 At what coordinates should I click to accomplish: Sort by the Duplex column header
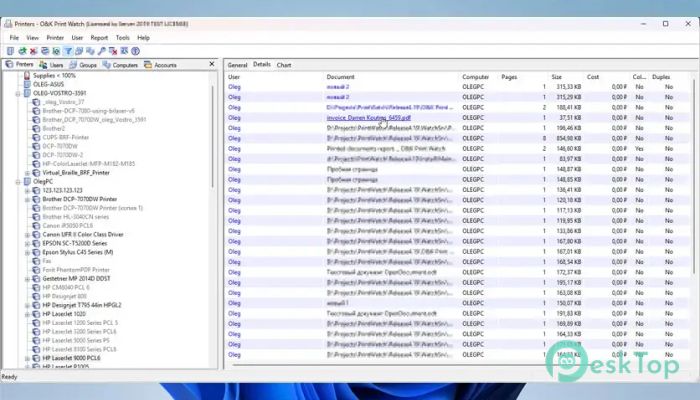[661, 77]
